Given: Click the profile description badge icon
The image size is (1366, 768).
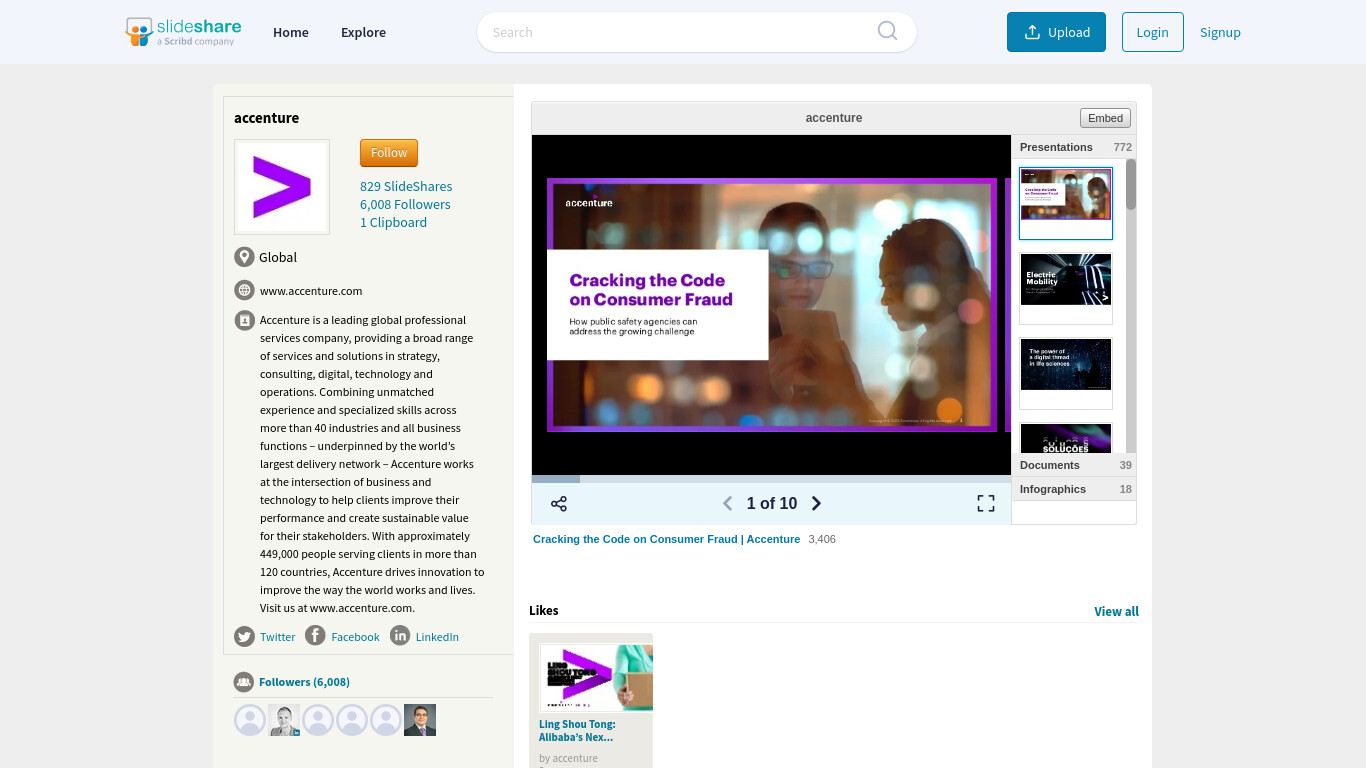Looking at the screenshot, I should pyautogui.click(x=244, y=320).
